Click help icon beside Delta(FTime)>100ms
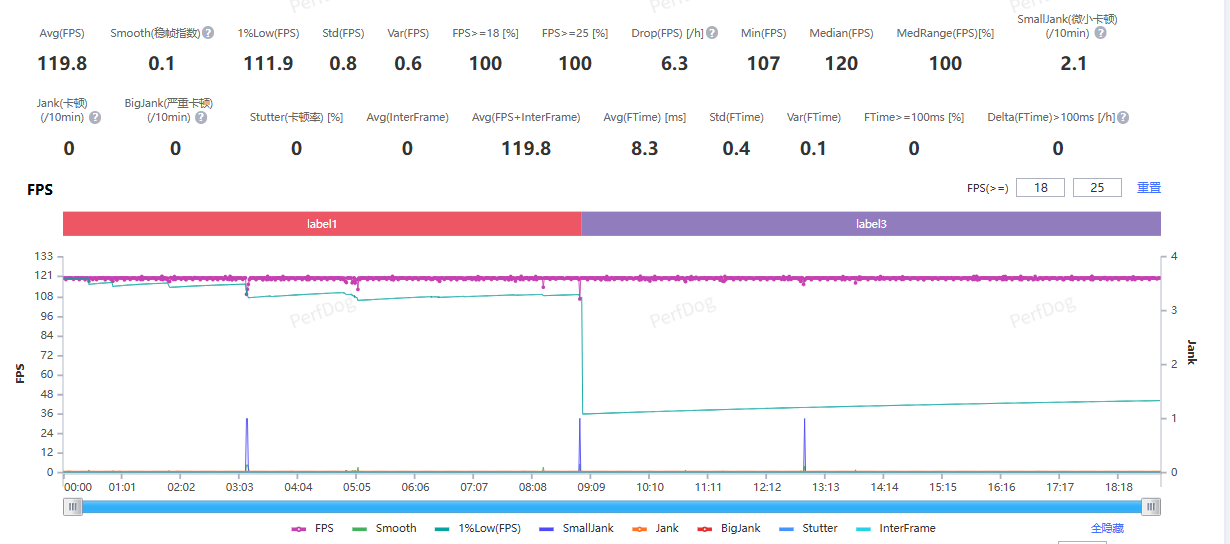 pyautogui.click(x=1123, y=117)
